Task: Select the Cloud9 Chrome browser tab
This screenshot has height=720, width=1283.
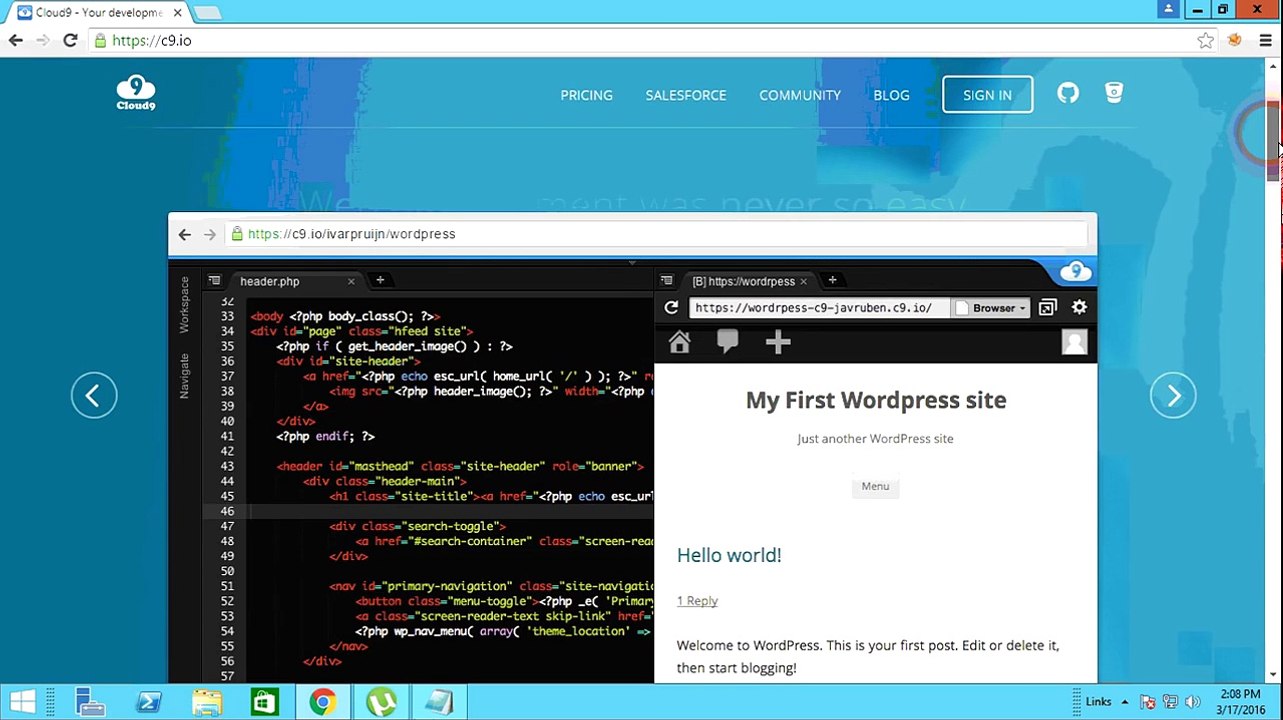Action: pyautogui.click(x=98, y=12)
